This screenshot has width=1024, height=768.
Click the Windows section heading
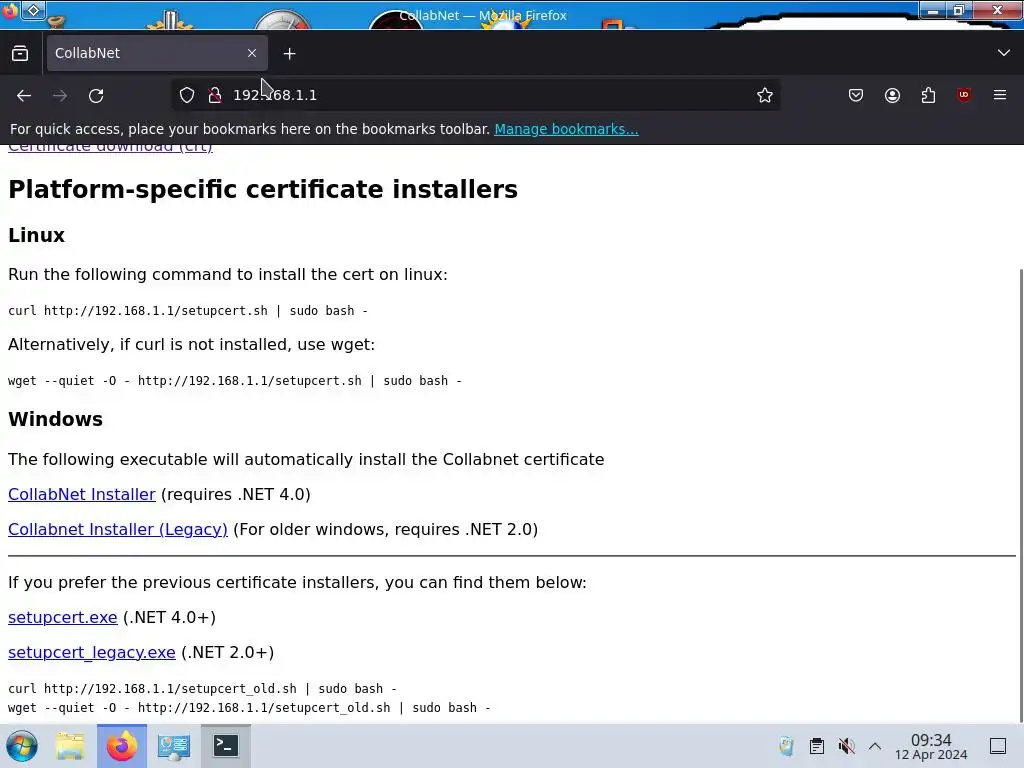pyautogui.click(x=56, y=419)
